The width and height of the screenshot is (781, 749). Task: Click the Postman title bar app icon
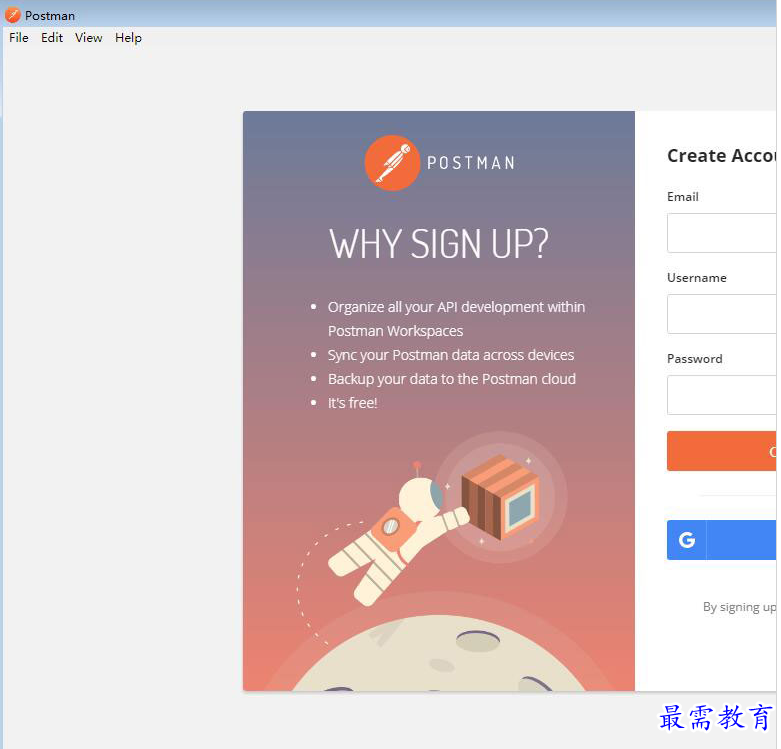point(12,15)
